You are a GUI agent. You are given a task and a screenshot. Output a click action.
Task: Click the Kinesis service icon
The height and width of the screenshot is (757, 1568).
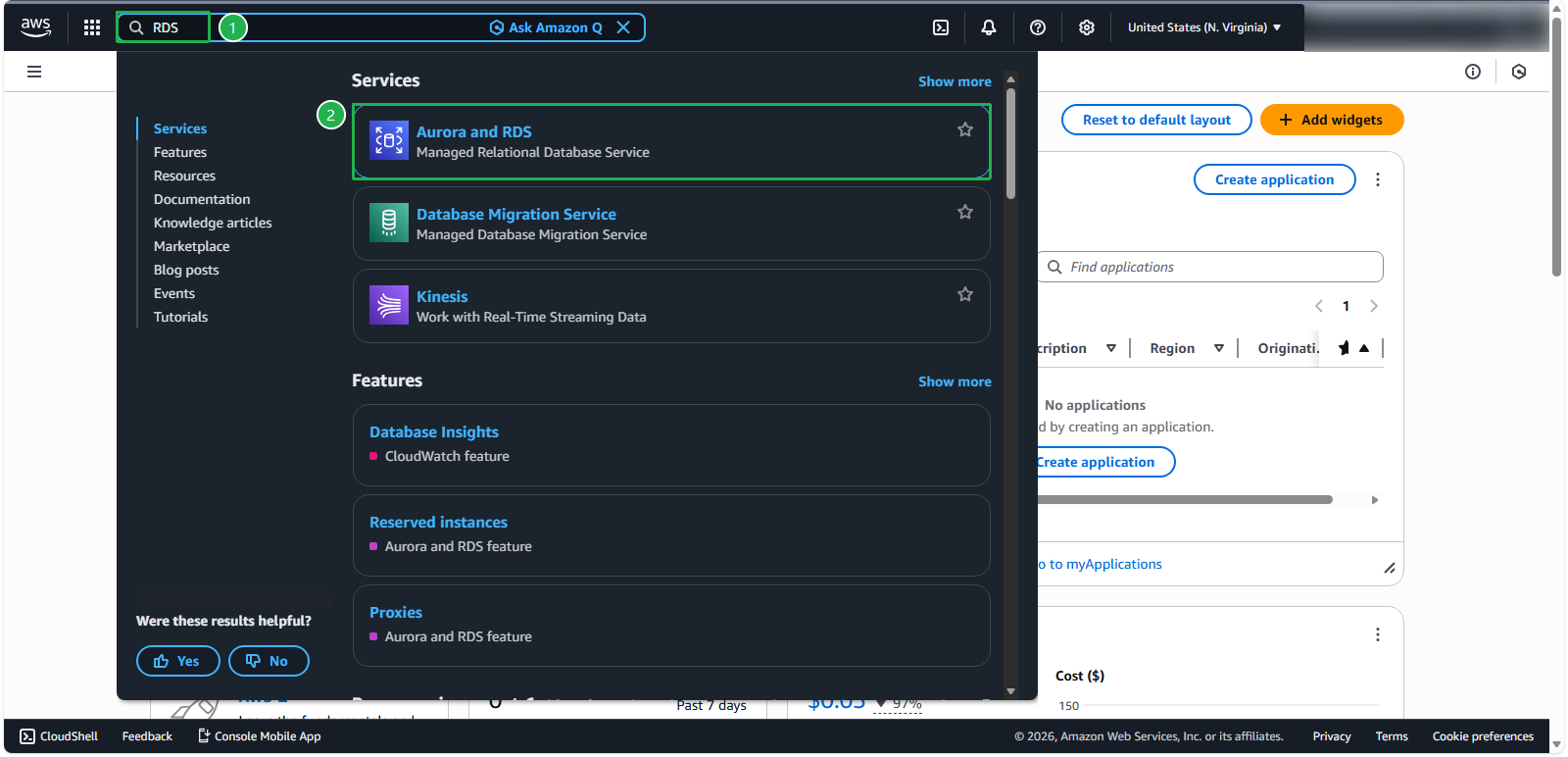click(389, 305)
